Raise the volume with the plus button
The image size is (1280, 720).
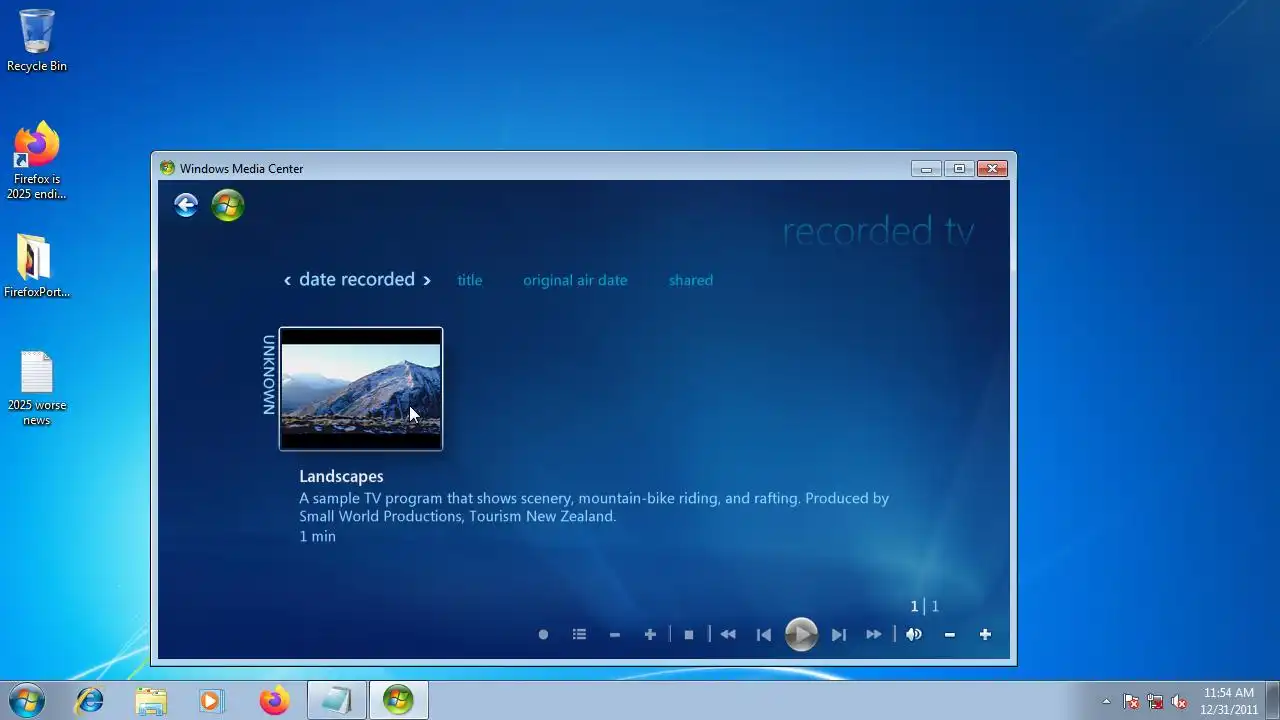(985, 634)
